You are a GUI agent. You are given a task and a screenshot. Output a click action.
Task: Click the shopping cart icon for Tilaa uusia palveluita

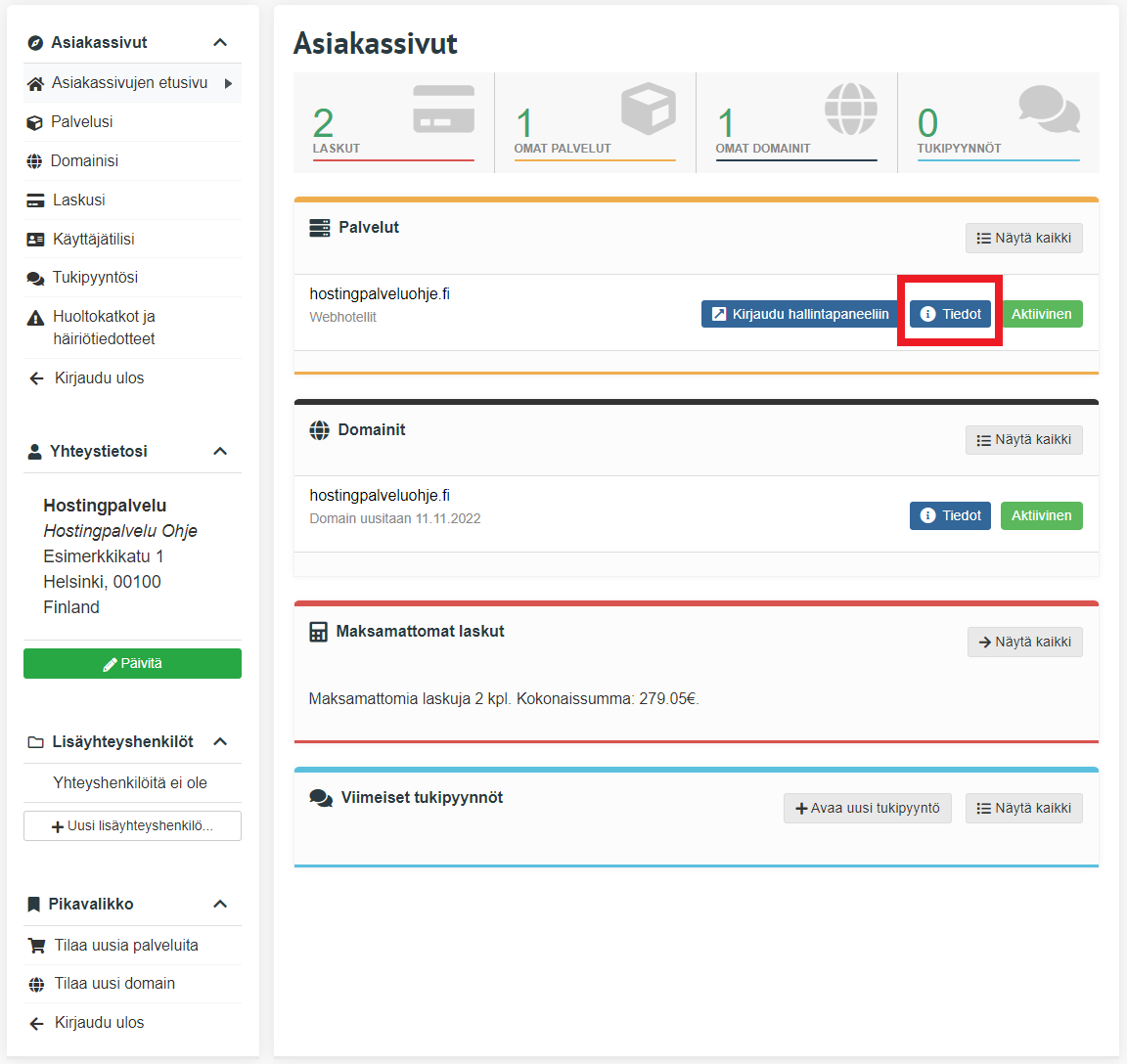[x=36, y=946]
